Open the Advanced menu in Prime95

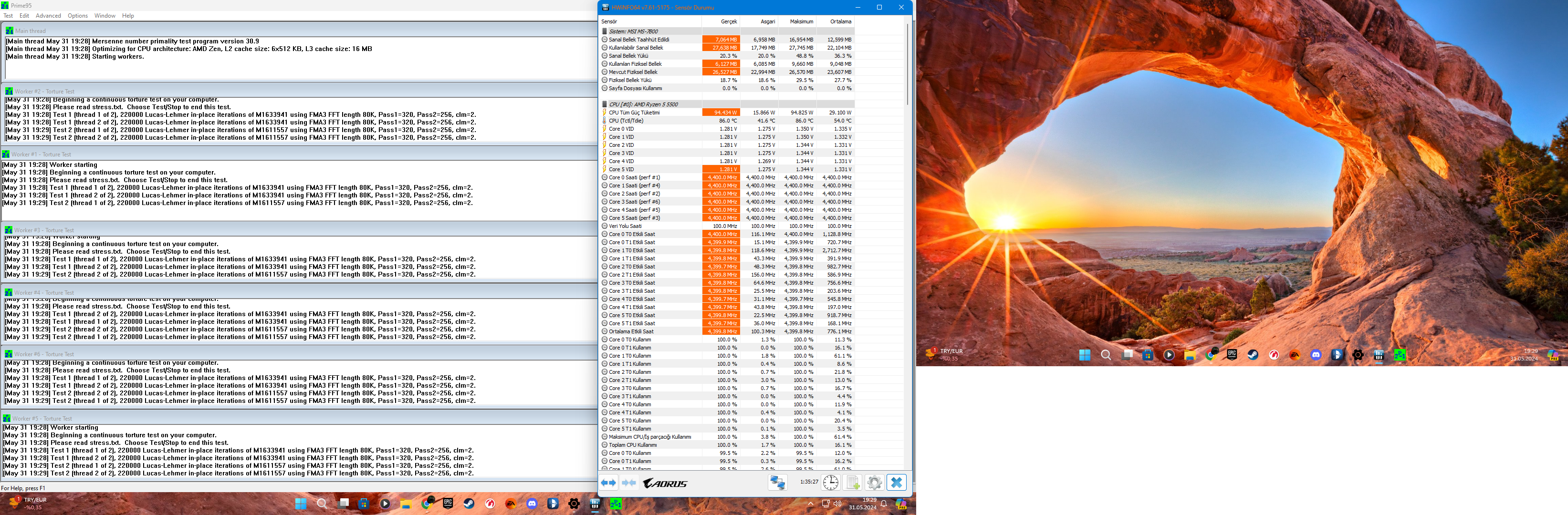point(48,16)
